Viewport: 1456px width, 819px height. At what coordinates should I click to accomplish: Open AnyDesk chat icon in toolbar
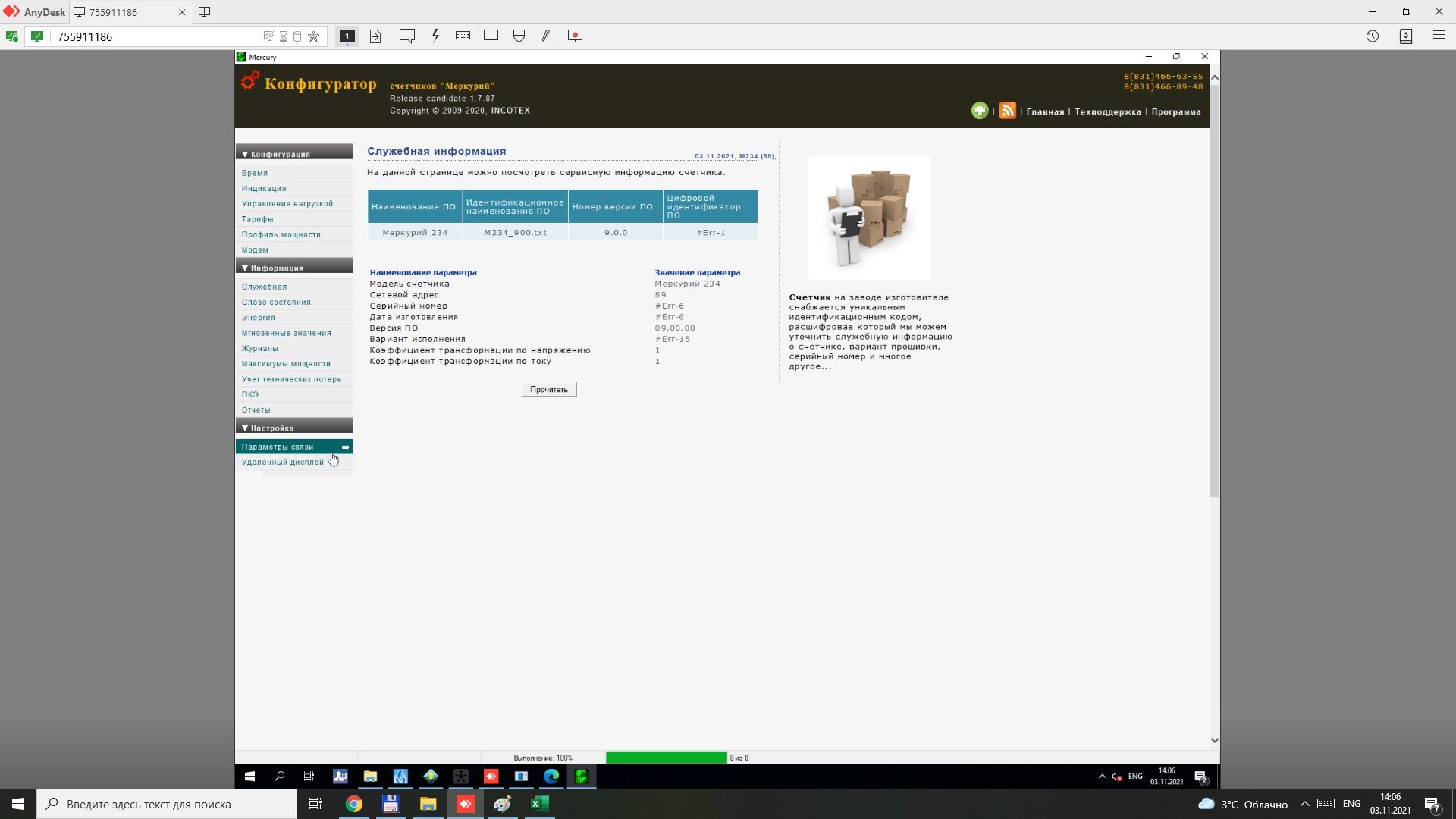tap(407, 36)
